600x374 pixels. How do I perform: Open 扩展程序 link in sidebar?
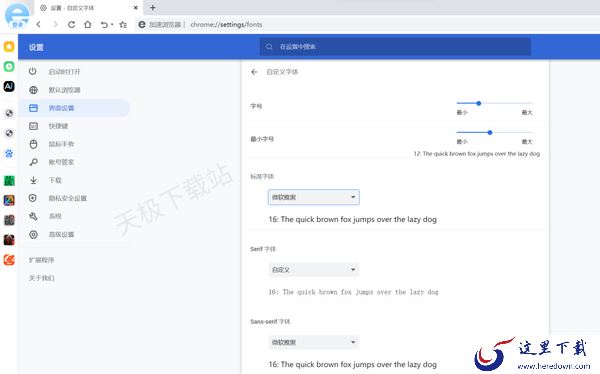point(42,260)
